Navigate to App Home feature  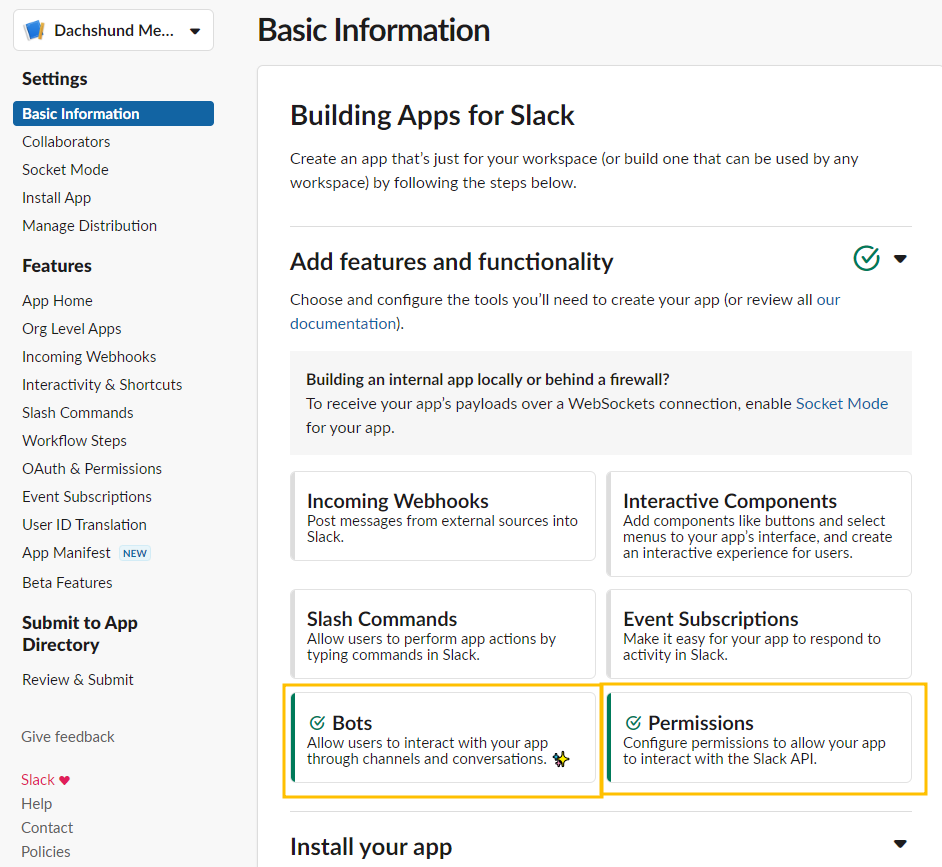point(58,300)
